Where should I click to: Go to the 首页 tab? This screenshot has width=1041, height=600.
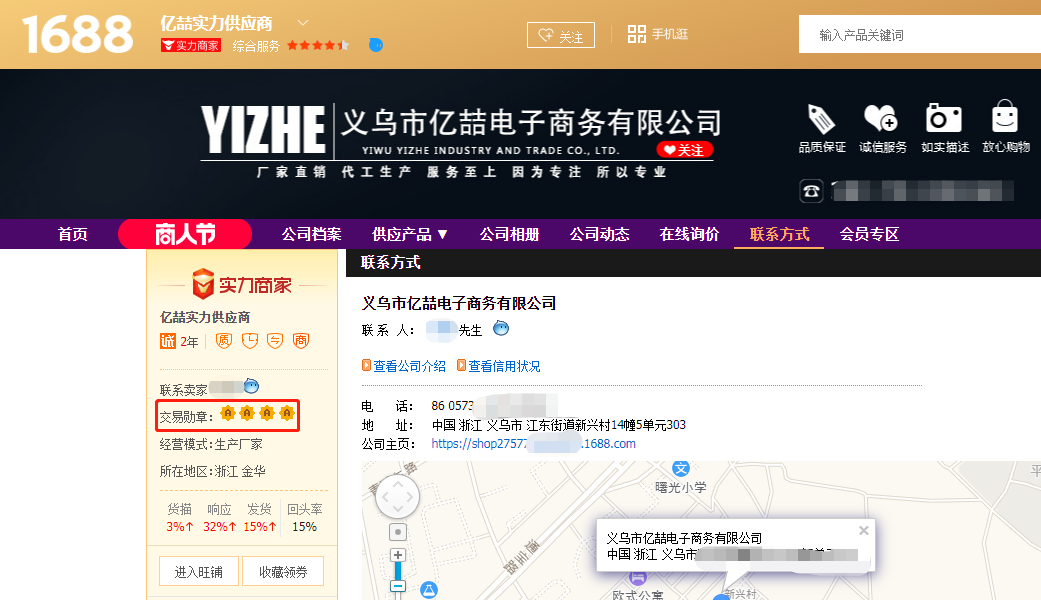click(72, 234)
